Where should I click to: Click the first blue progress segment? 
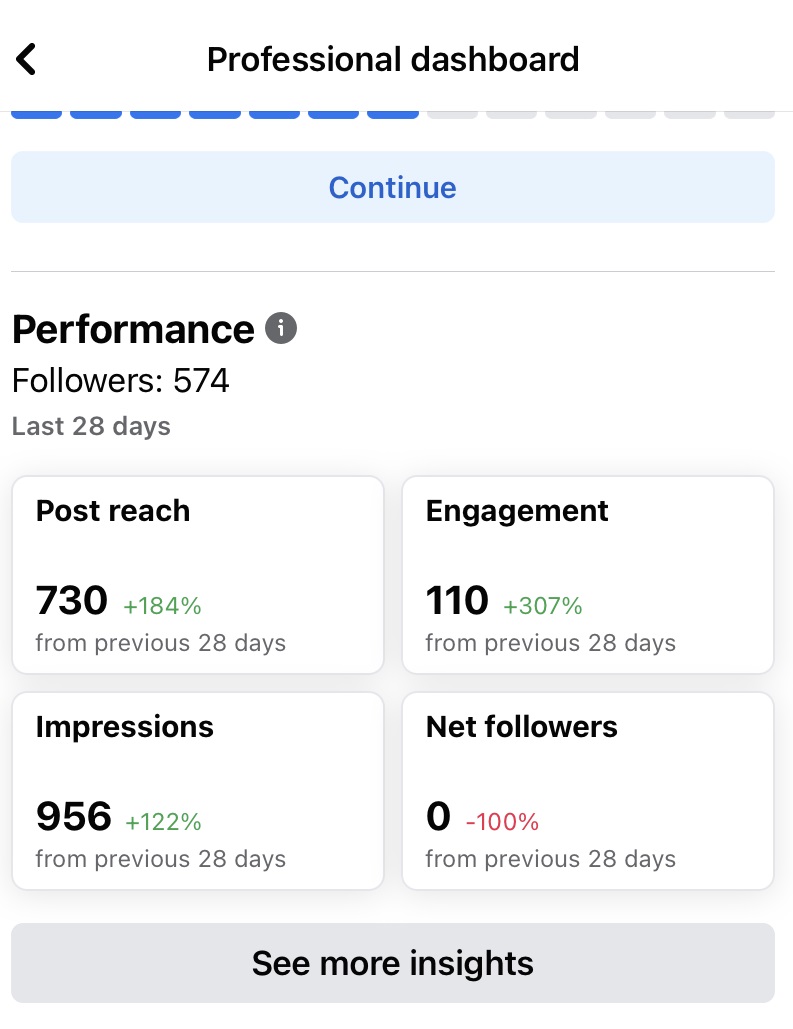click(x=36, y=114)
